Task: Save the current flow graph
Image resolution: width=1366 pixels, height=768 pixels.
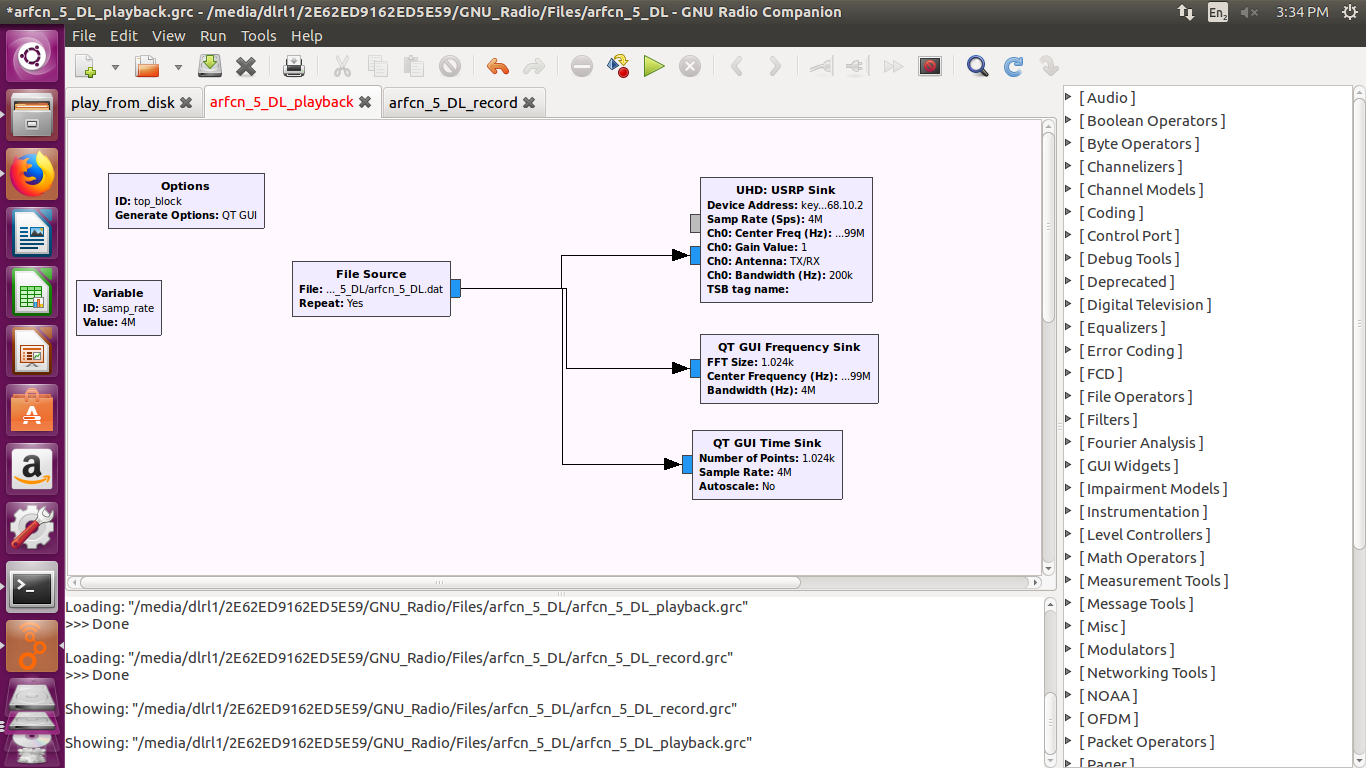Action: point(210,67)
